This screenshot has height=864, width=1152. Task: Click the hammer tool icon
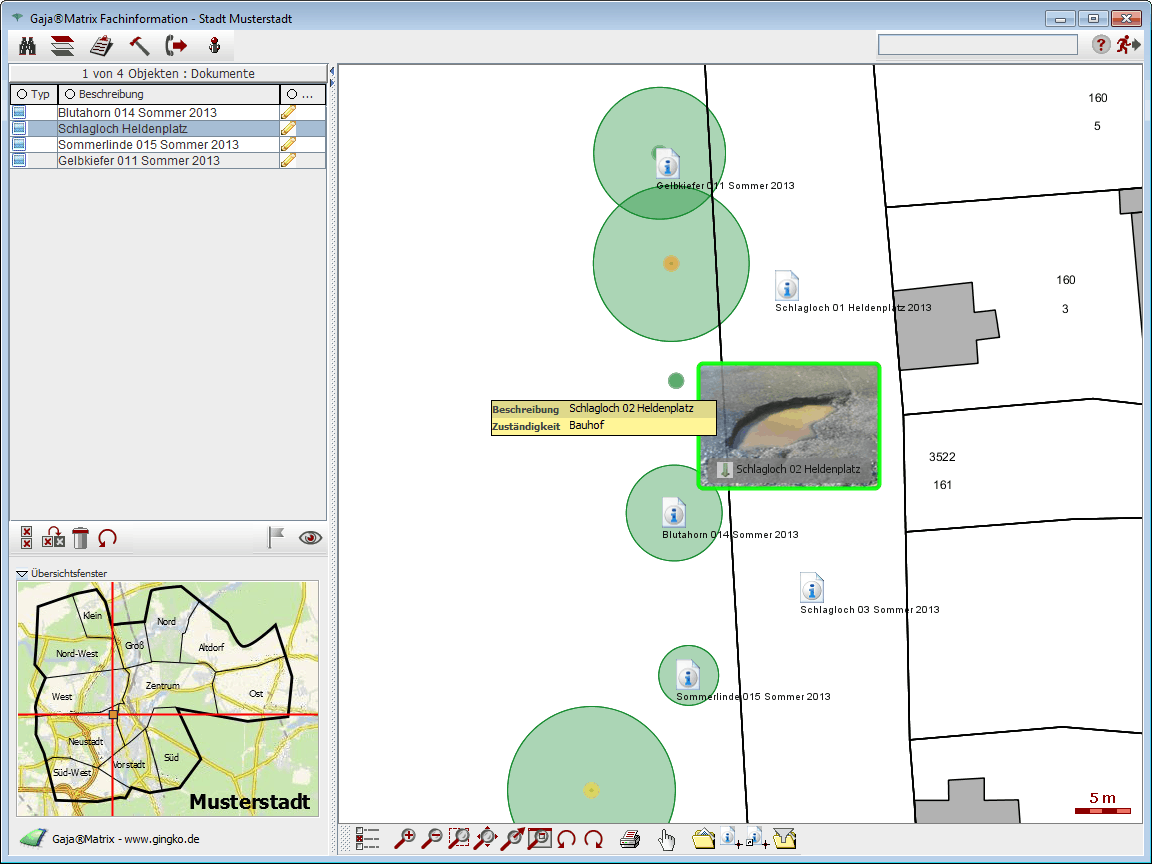[x=139, y=45]
